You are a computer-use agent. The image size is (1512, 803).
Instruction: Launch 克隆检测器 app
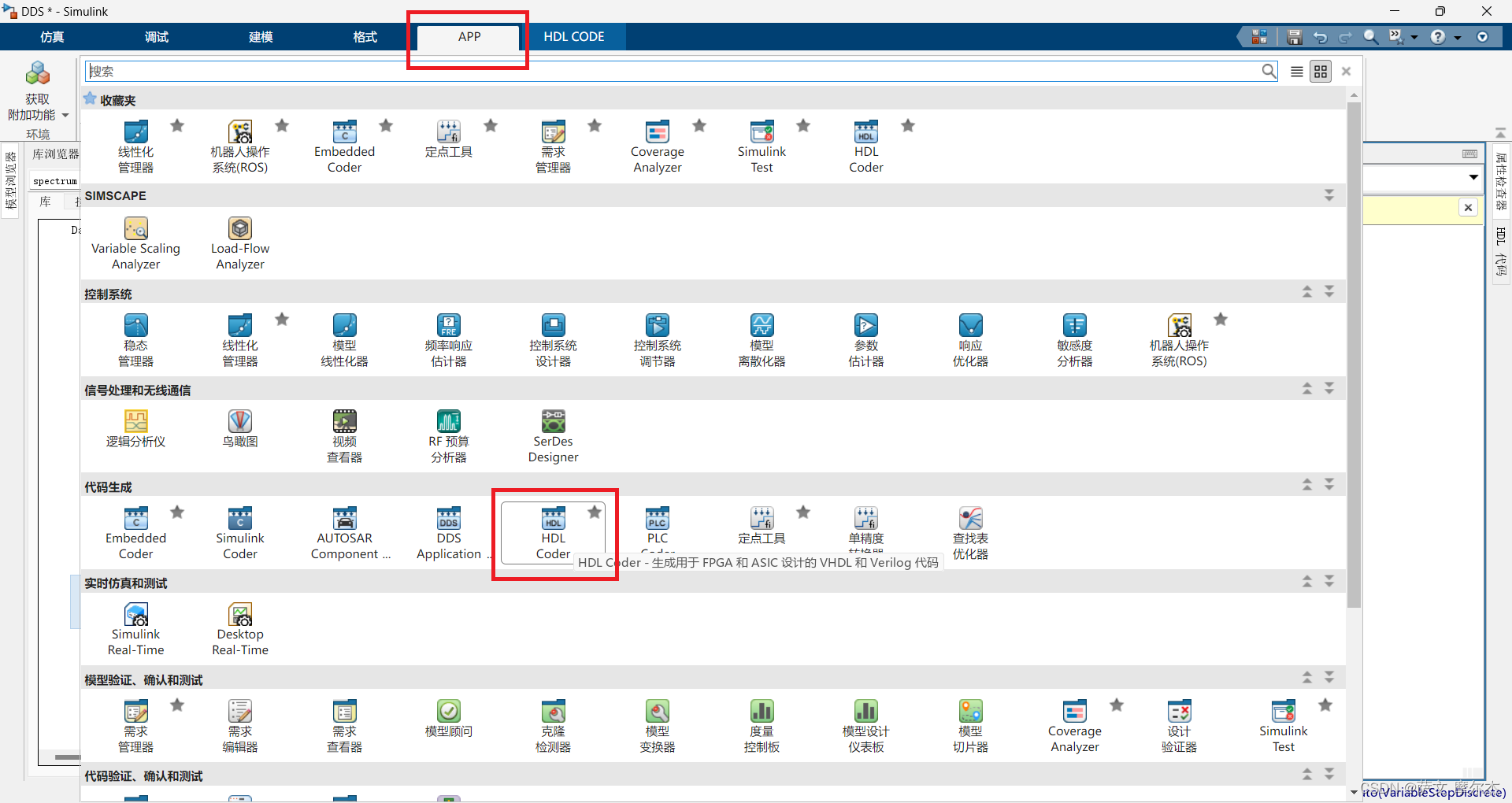tap(553, 726)
